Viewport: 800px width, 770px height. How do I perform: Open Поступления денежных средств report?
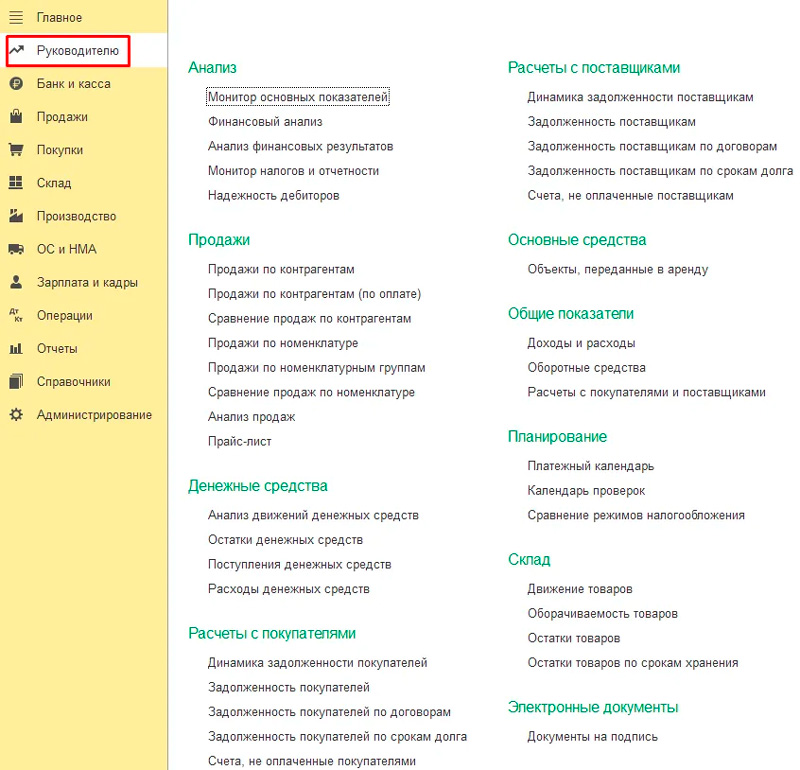299,564
